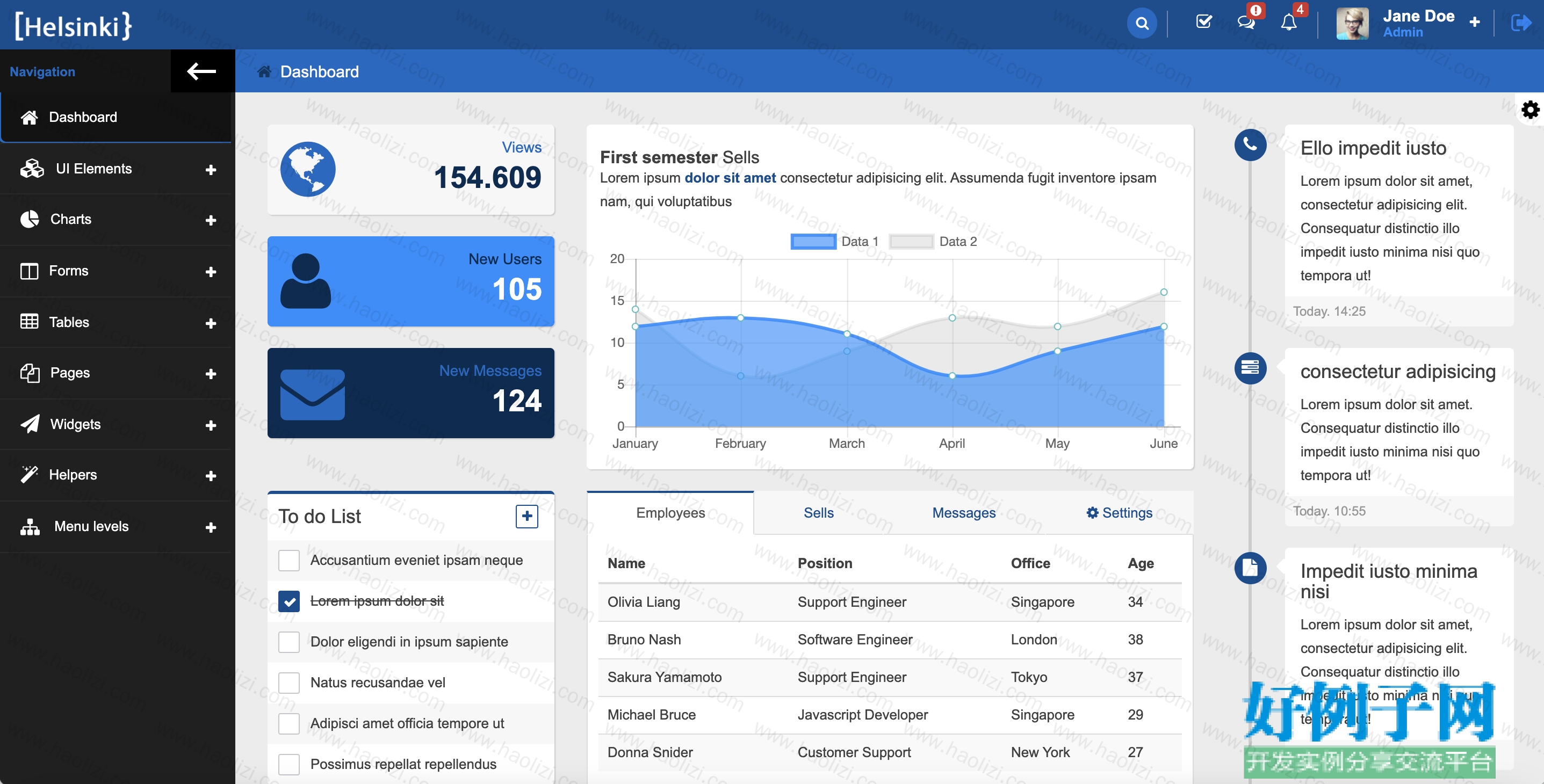This screenshot has width=1544, height=784.
Task: Expand the Charts menu
Action: (x=211, y=220)
